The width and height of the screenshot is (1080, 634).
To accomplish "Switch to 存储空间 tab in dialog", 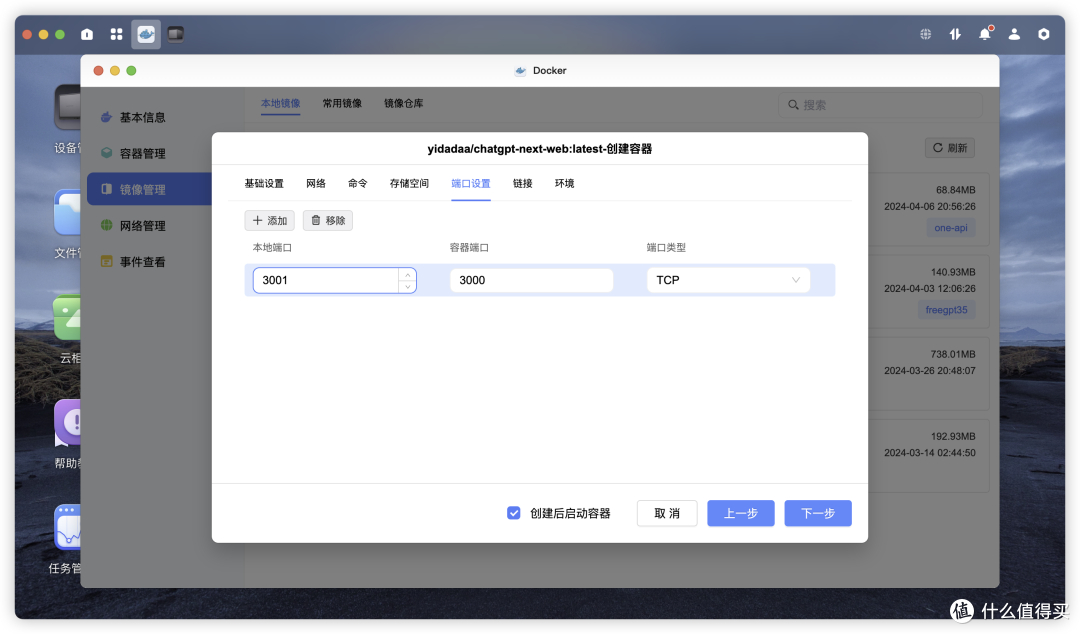I will click(409, 183).
